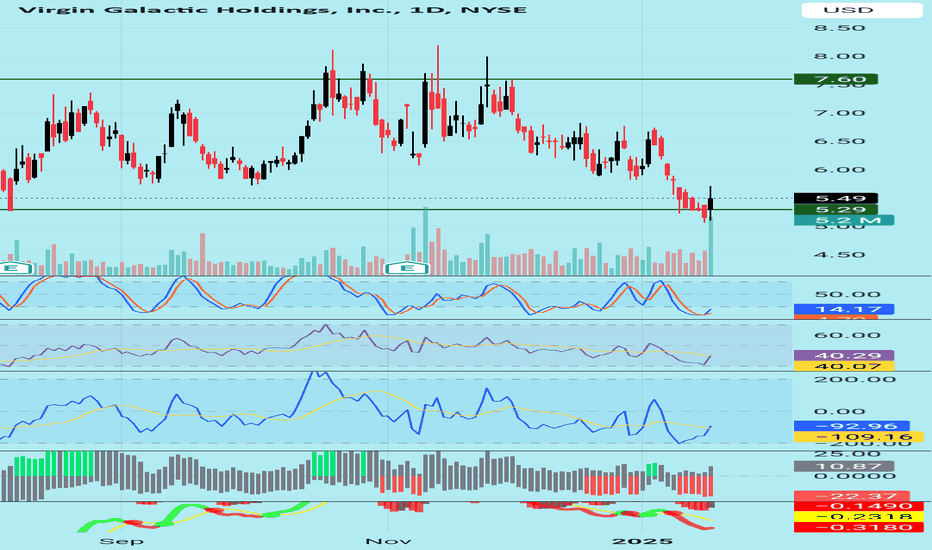
Task: Click the -0.3180 red value label
Action: coord(858,528)
